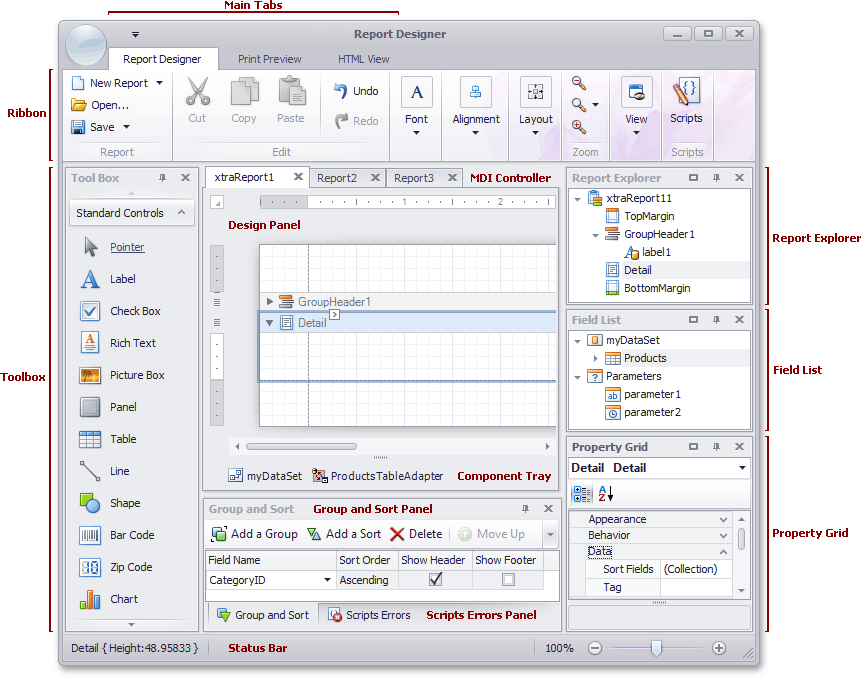861x678 pixels.
Task: Pin the Tool Box panel
Action: coord(163,177)
